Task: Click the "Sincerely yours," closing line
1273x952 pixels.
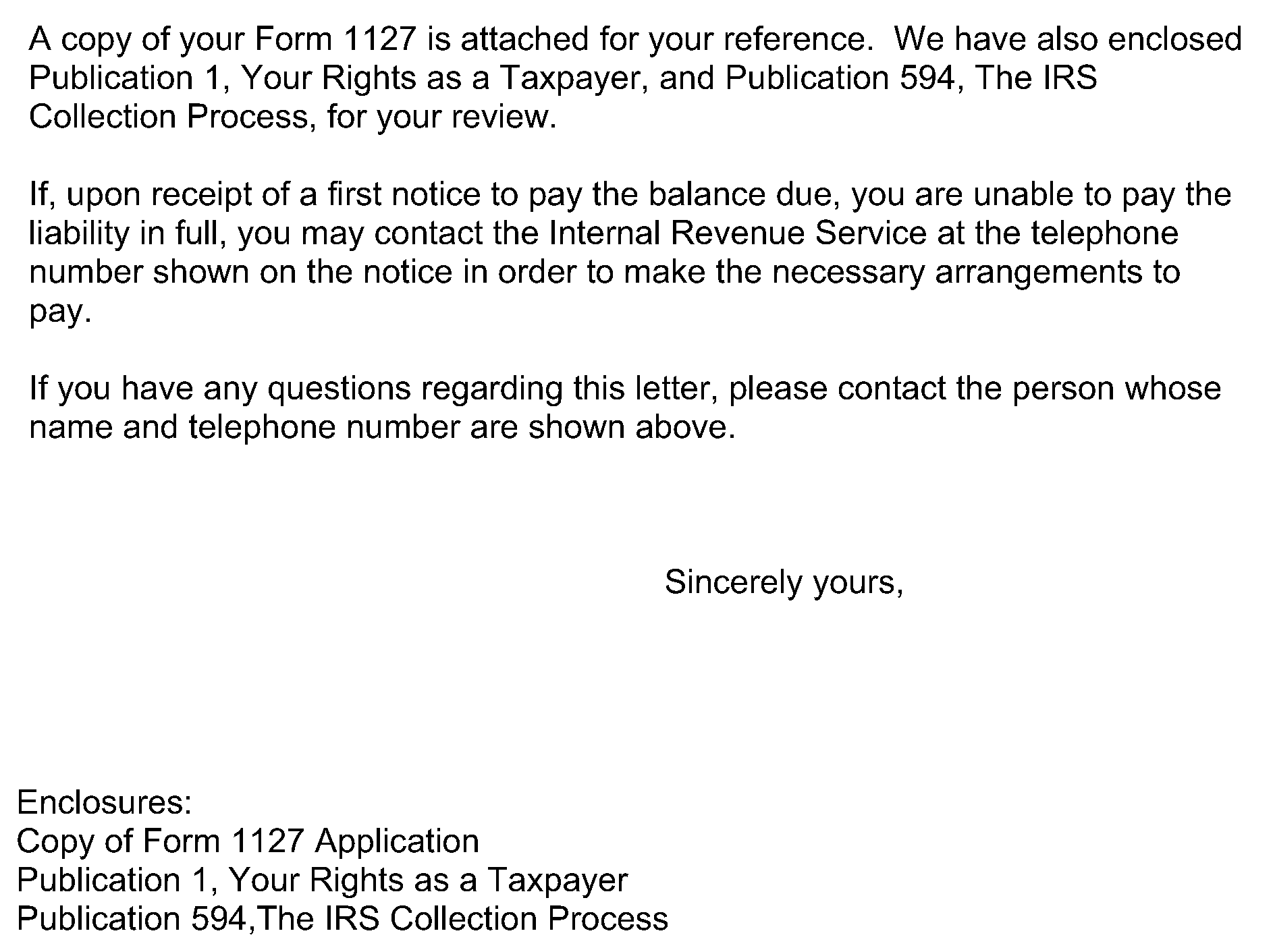Action: [x=783, y=582]
